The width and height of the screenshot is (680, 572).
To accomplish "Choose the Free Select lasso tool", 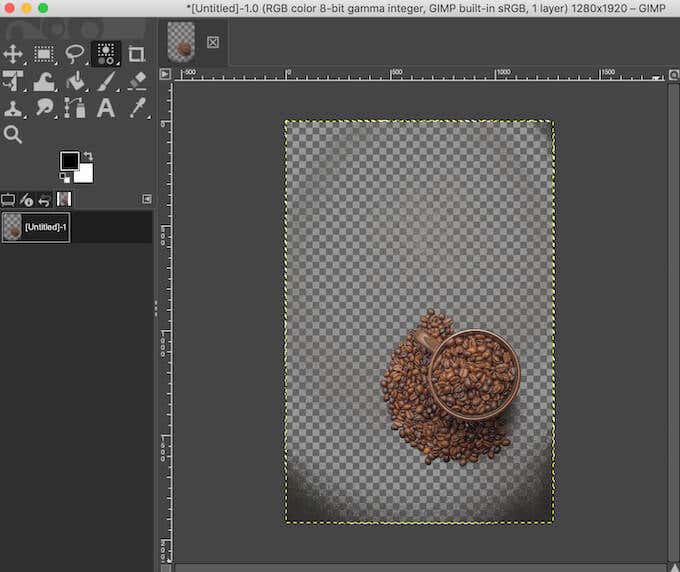I will pos(75,53).
